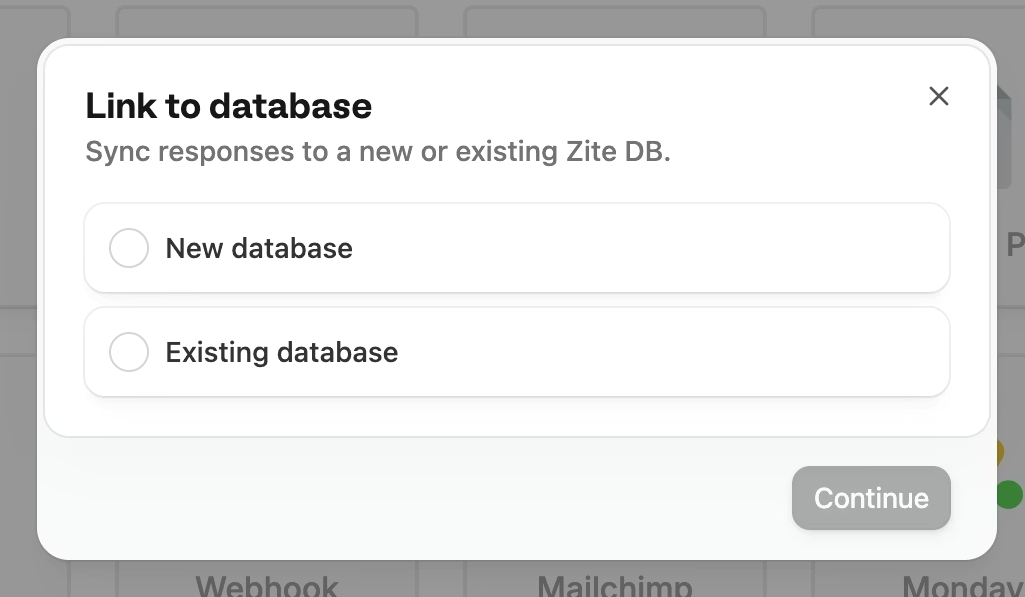
Task: Click the X icon in the dialog corner
Action: tap(938, 96)
